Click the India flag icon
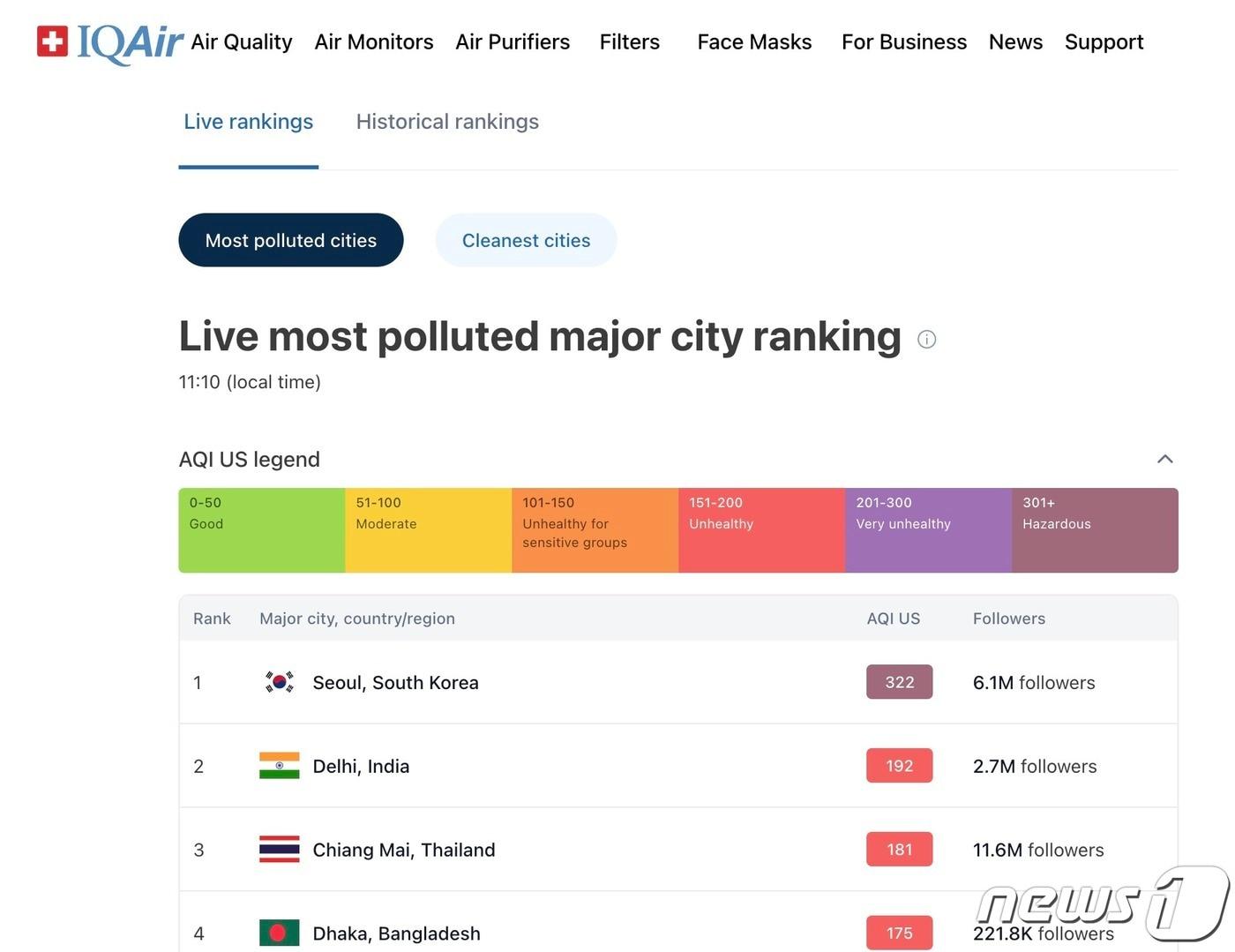This screenshot has height=952, width=1235. click(280, 766)
